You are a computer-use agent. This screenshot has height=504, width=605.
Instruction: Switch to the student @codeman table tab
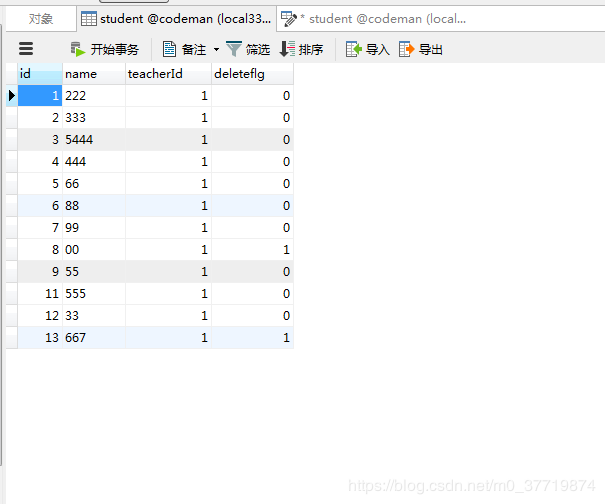(177, 19)
